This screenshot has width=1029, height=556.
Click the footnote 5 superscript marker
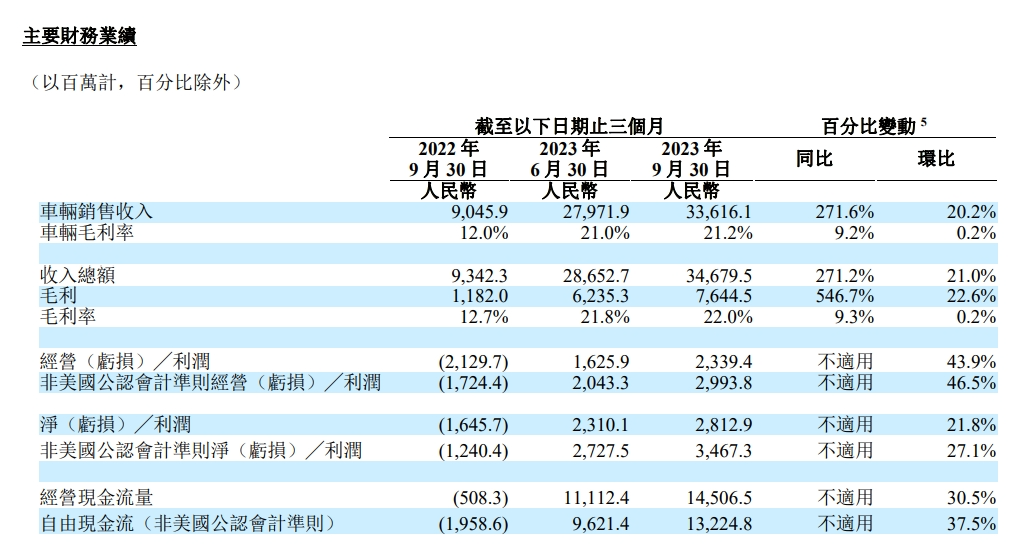click(x=924, y=121)
